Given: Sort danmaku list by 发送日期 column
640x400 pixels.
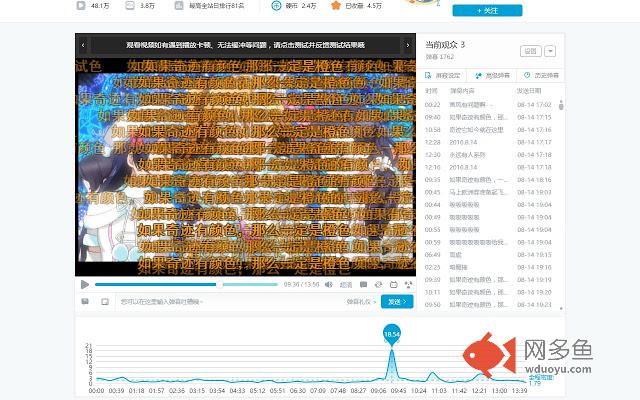Looking at the screenshot, I should click(529, 91).
